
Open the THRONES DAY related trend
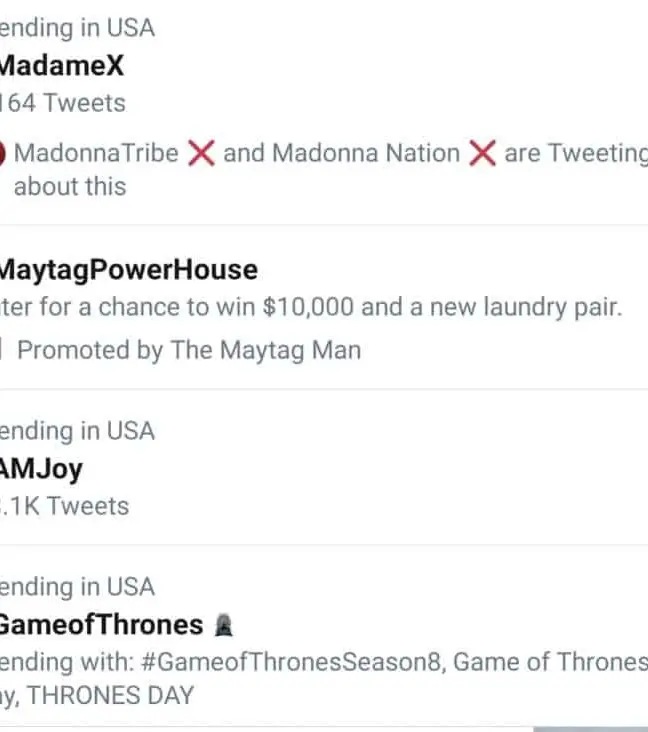(x=110, y=695)
